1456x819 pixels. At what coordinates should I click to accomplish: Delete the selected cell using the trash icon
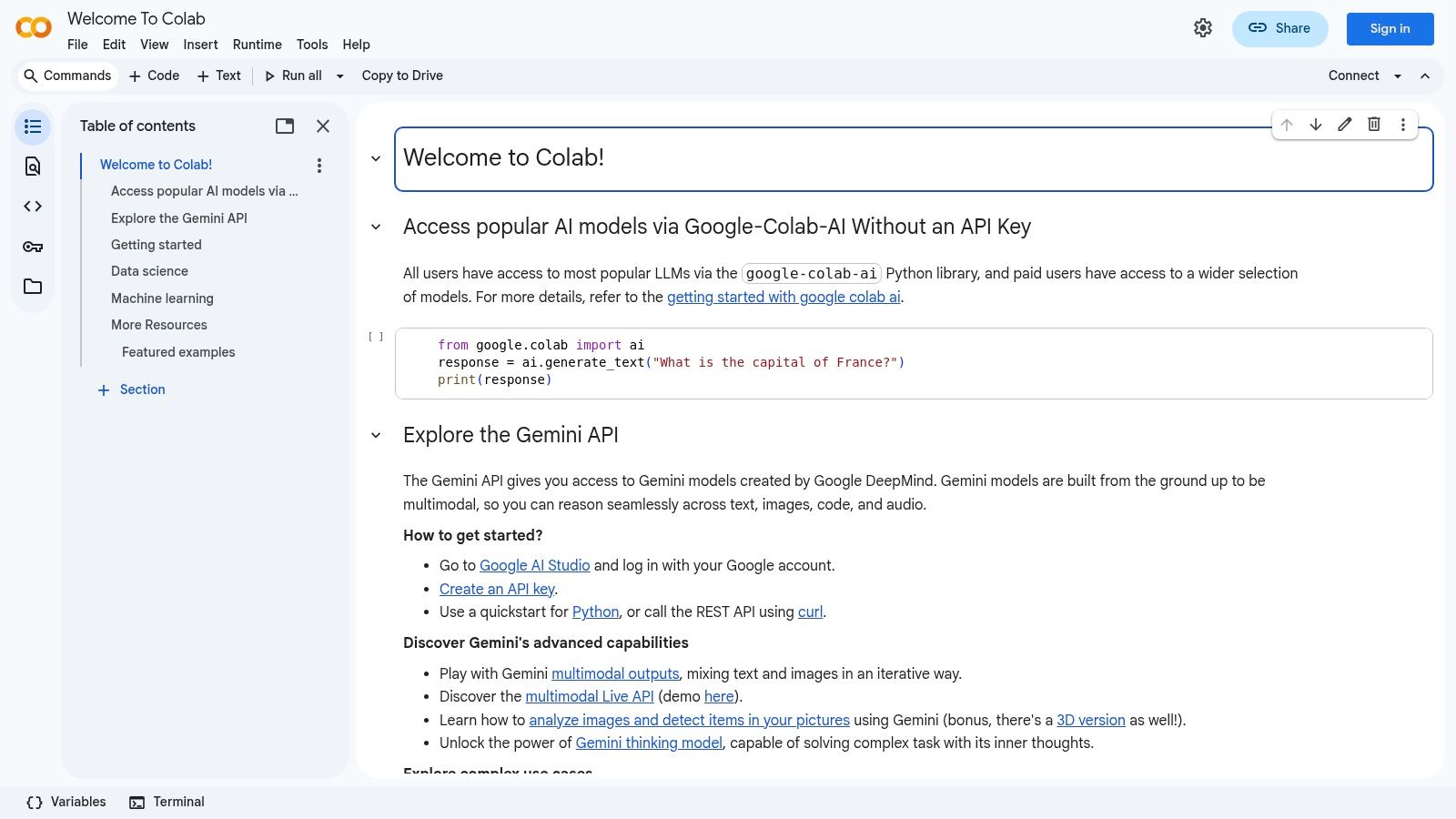pos(1374,125)
